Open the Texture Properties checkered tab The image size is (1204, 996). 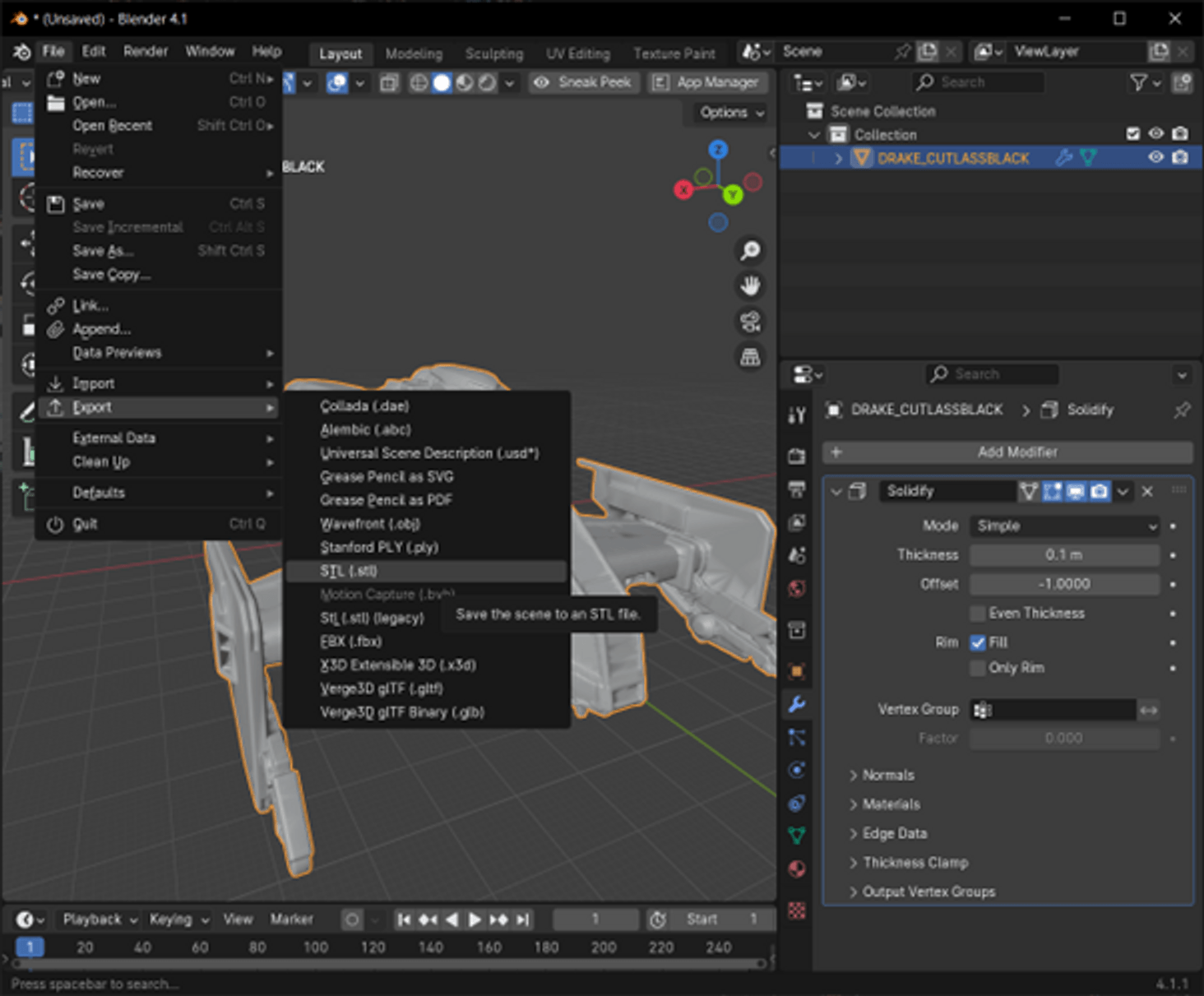(796, 911)
